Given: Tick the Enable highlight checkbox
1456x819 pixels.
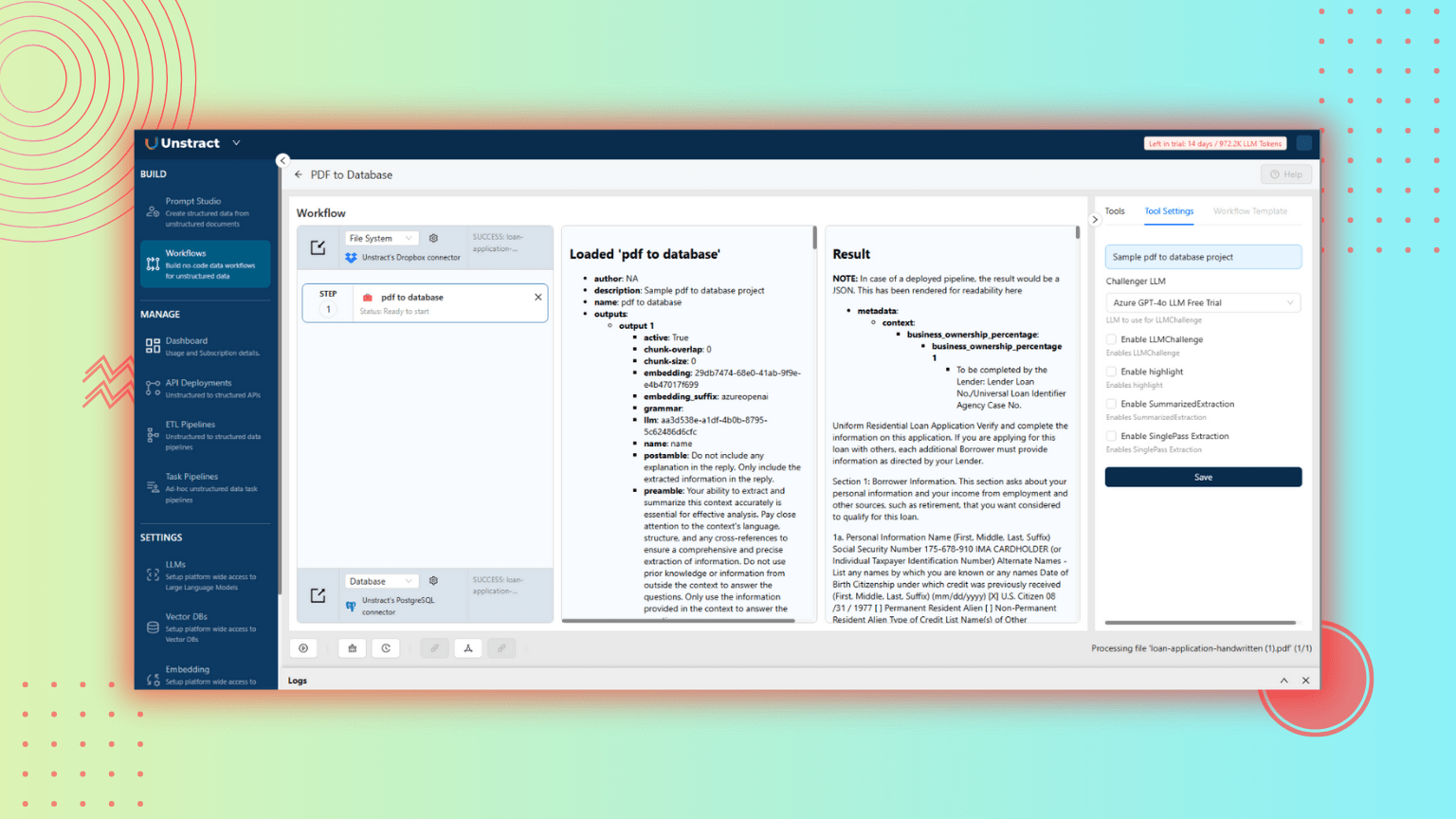Looking at the screenshot, I should tap(1111, 372).
